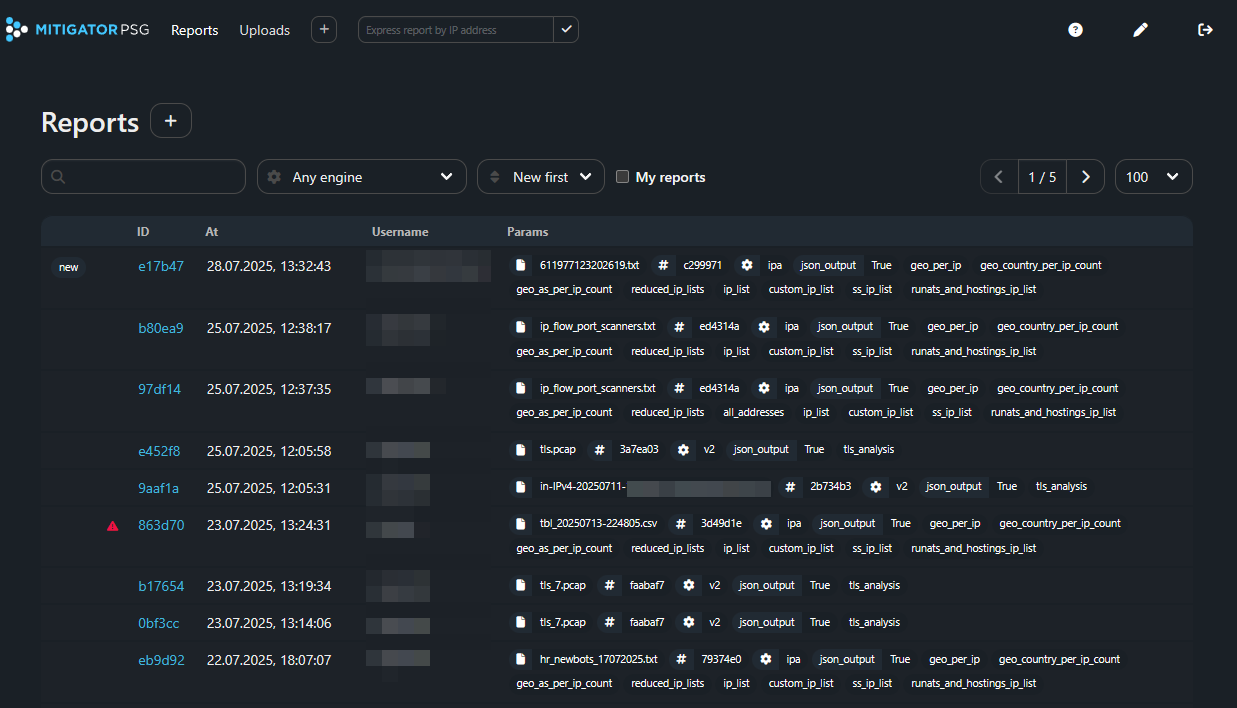Viewport: 1237px width, 708px height.
Task: Focus the Express report by IP address field
Action: (x=455, y=30)
